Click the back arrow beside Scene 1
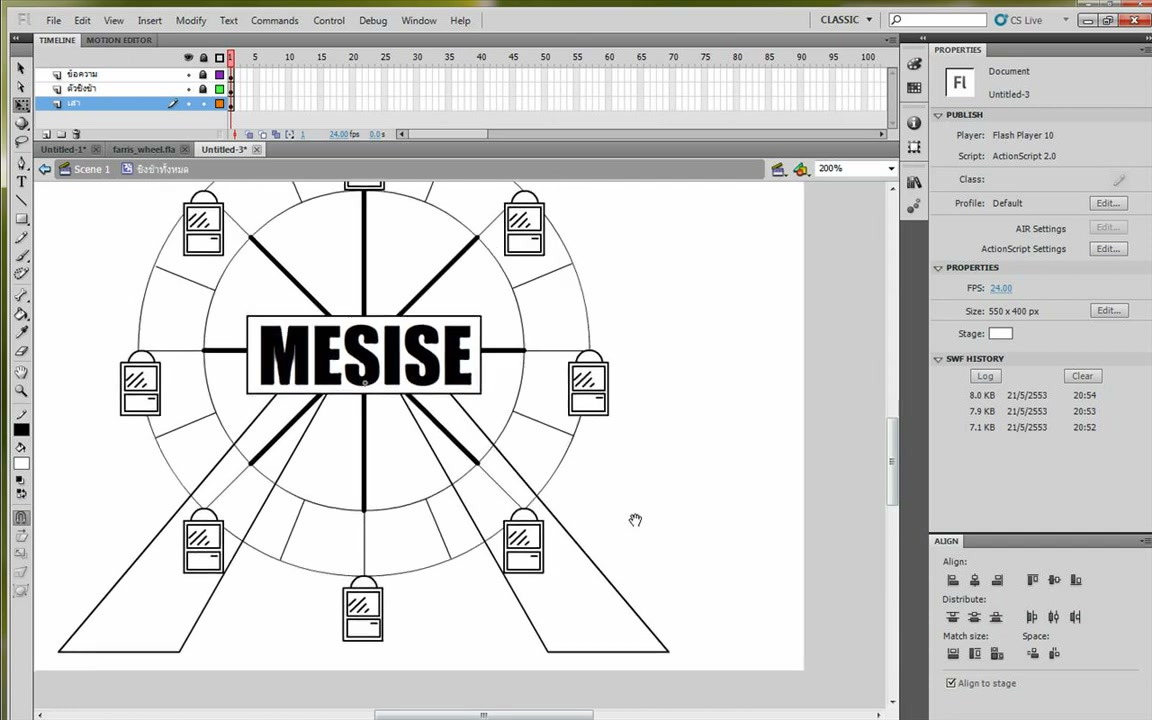1152x720 pixels. pos(45,169)
